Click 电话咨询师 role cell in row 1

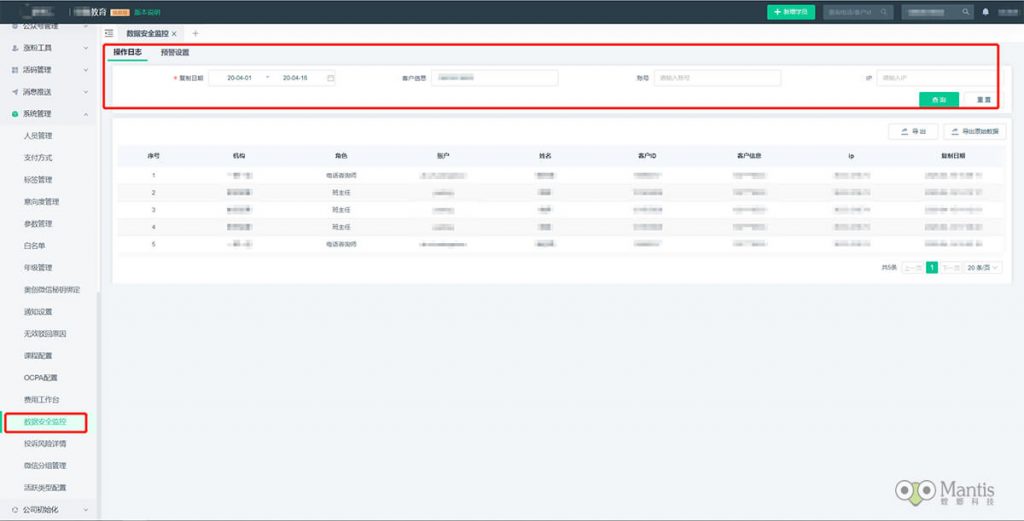click(341, 176)
